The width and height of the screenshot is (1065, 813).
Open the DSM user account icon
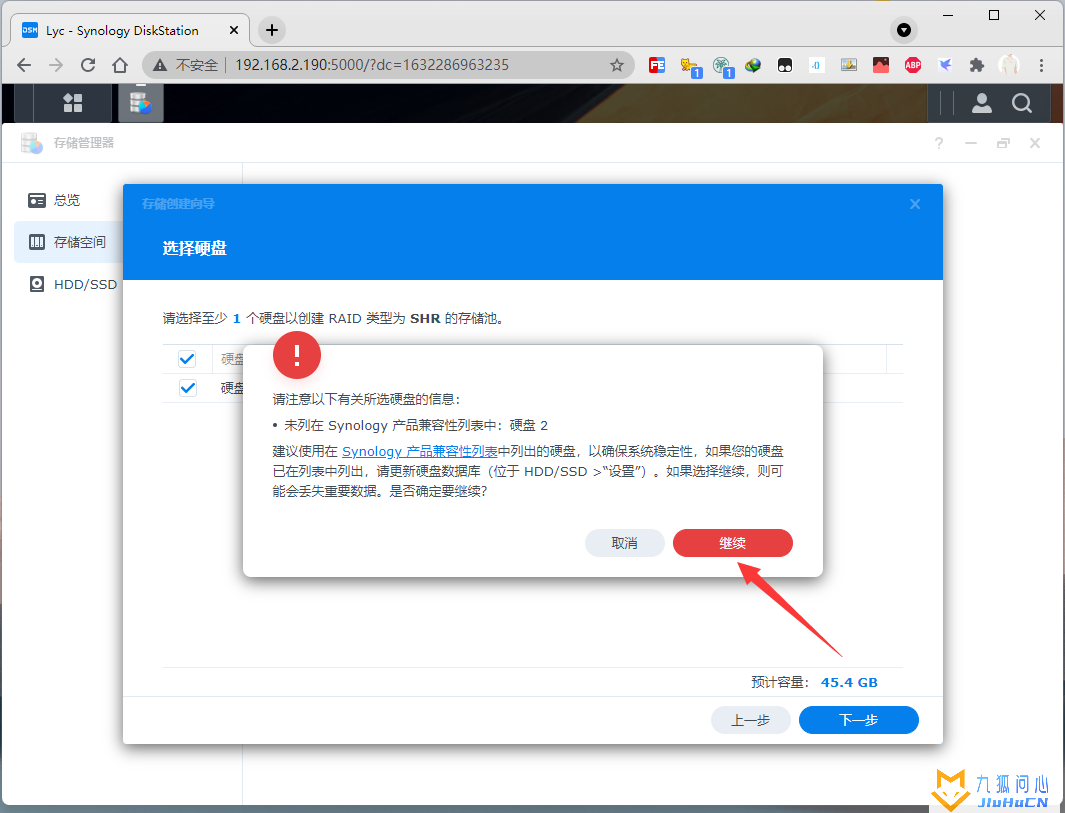click(x=981, y=103)
